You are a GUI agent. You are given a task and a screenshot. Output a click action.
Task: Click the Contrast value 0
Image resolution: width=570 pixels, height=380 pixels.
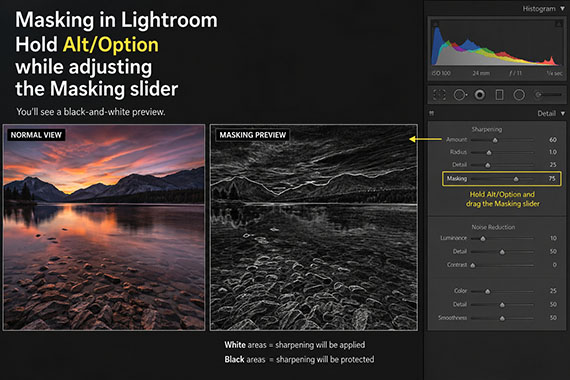tap(555, 265)
